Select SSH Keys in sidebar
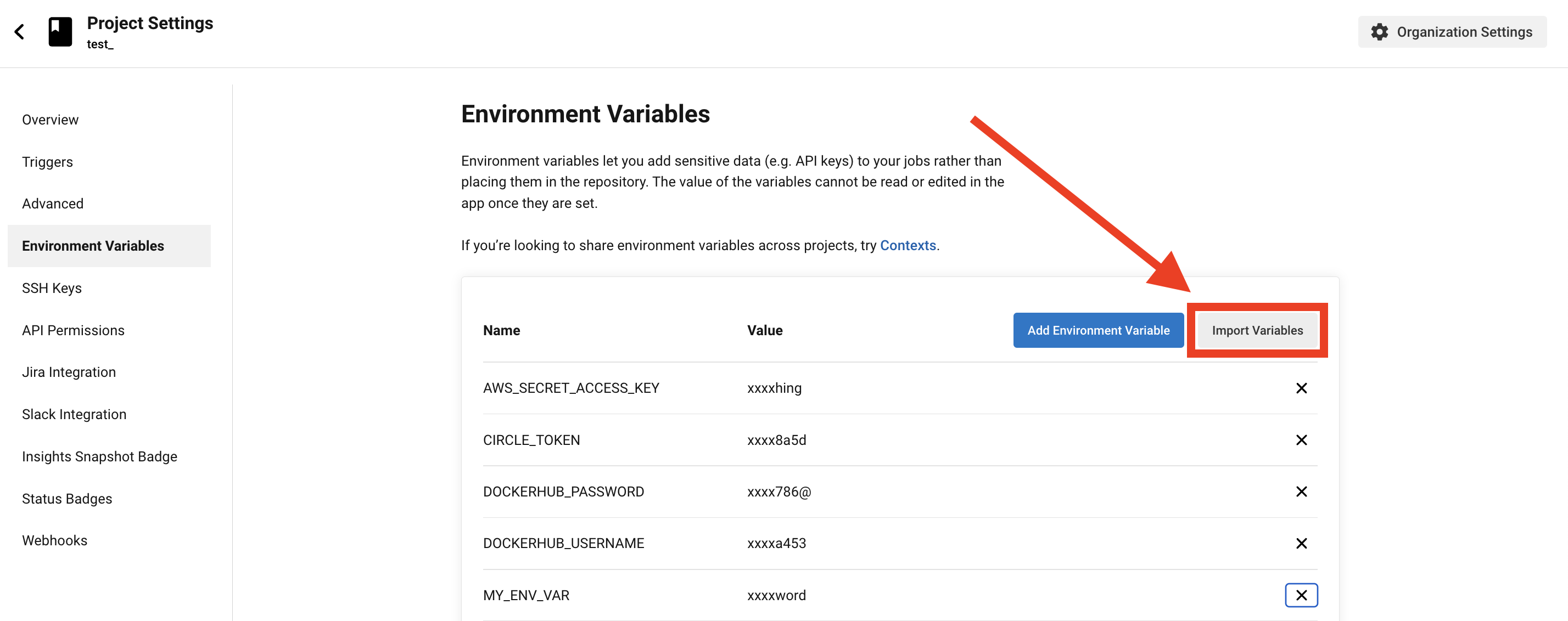Image resolution: width=1568 pixels, height=621 pixels. tap(52, 289)
